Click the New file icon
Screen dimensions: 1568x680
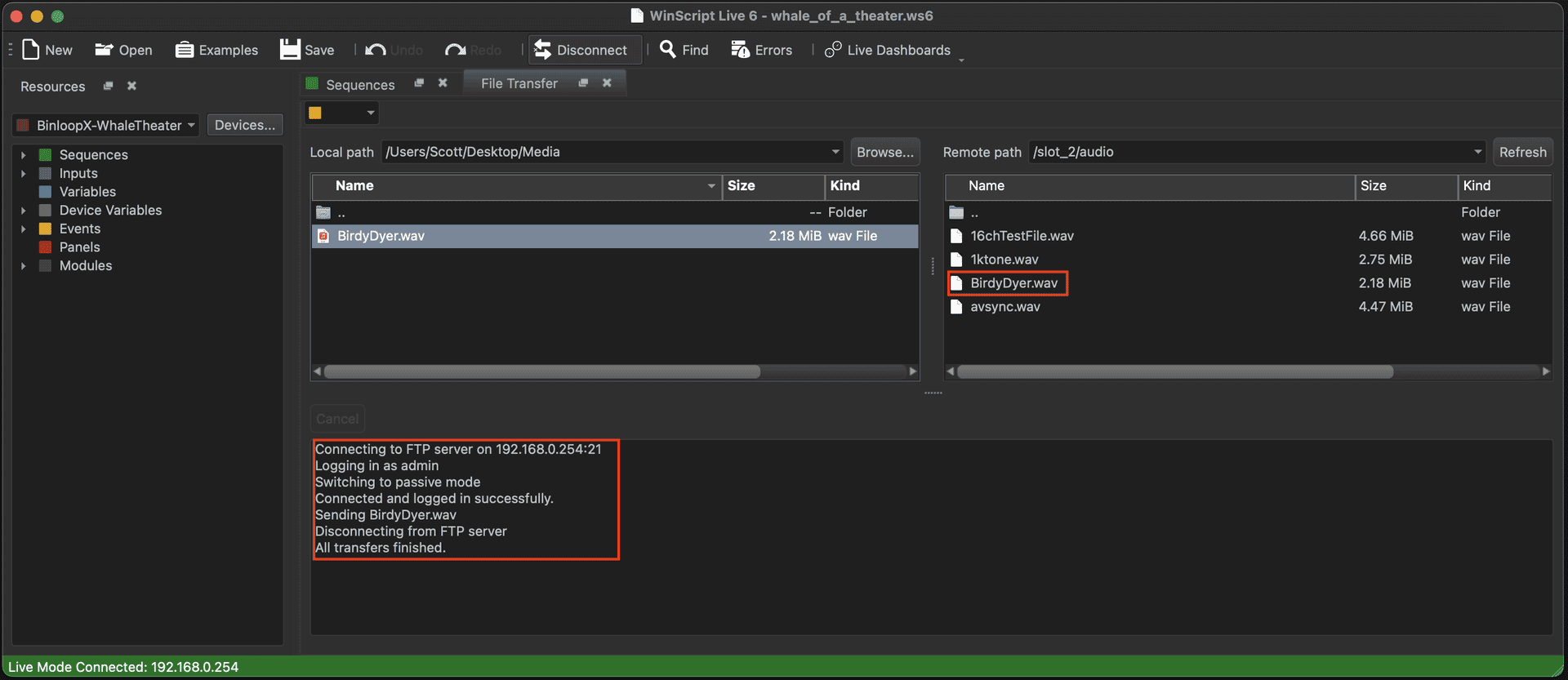pos(31,50)
